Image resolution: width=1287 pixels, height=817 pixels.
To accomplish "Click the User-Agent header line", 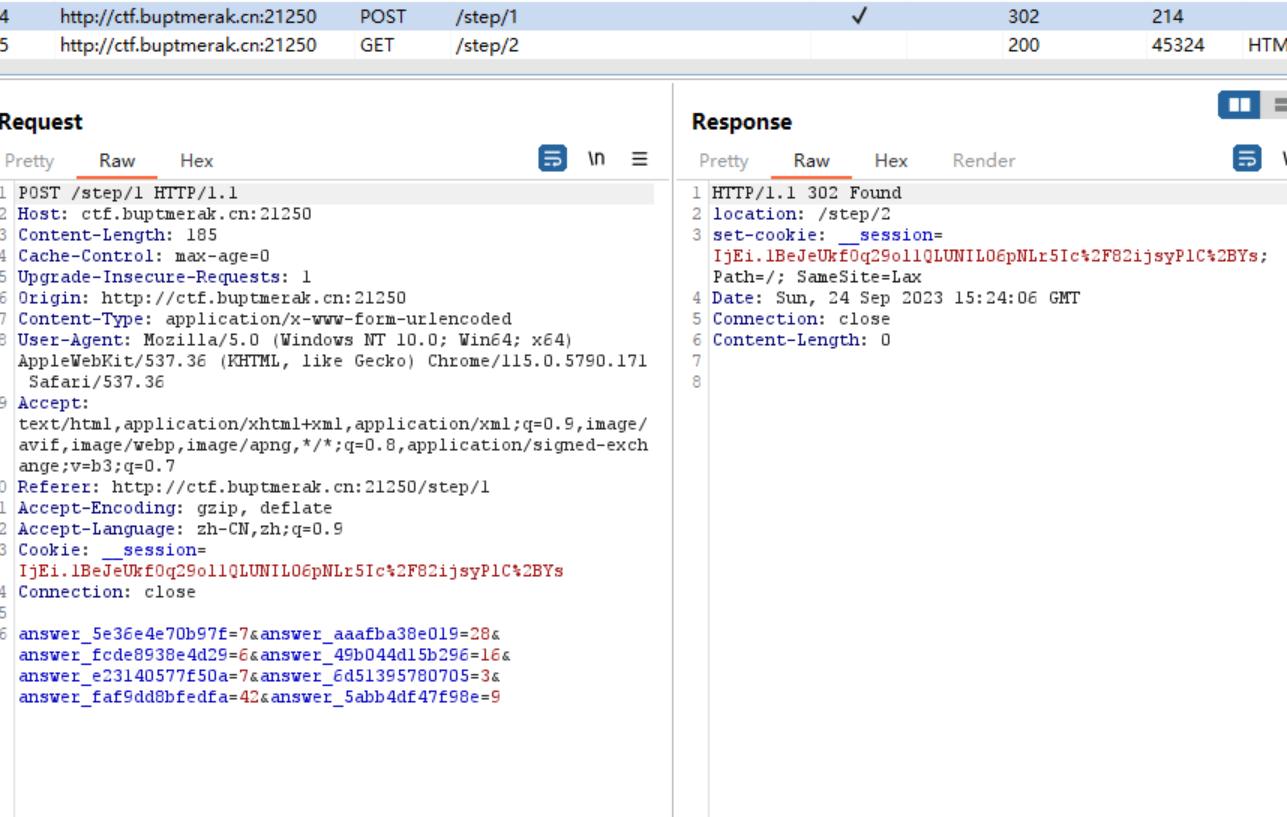I will [333, 361].
